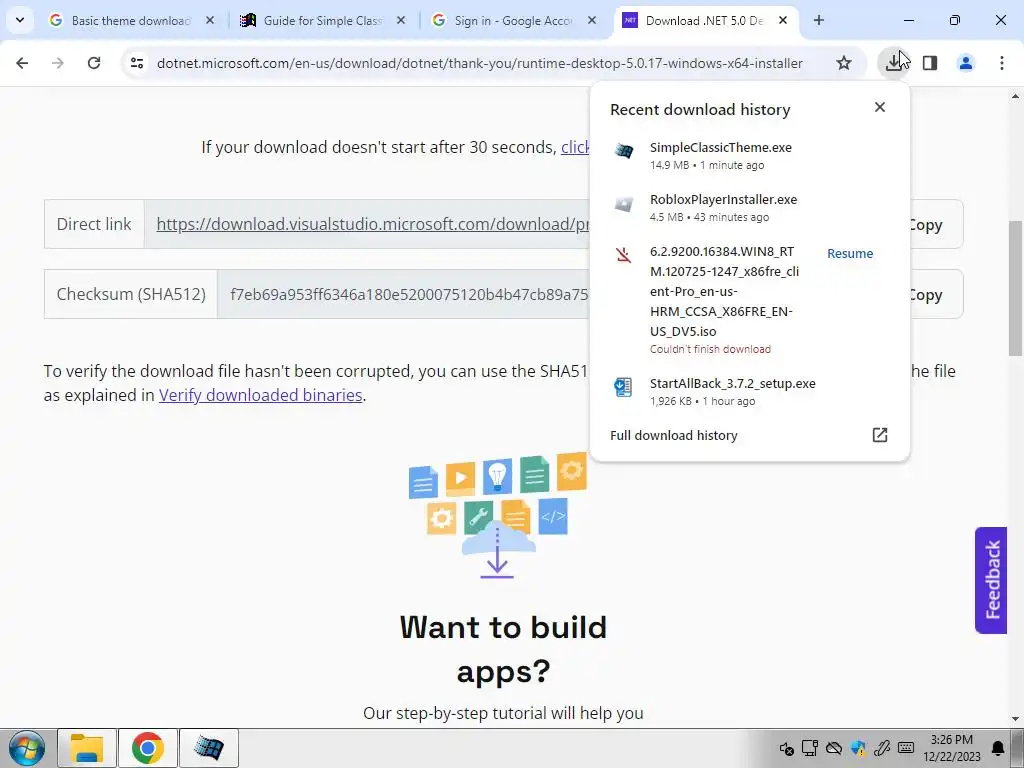Open the notifications bell icon
1024x768 pixels.
tap(998, 748)
